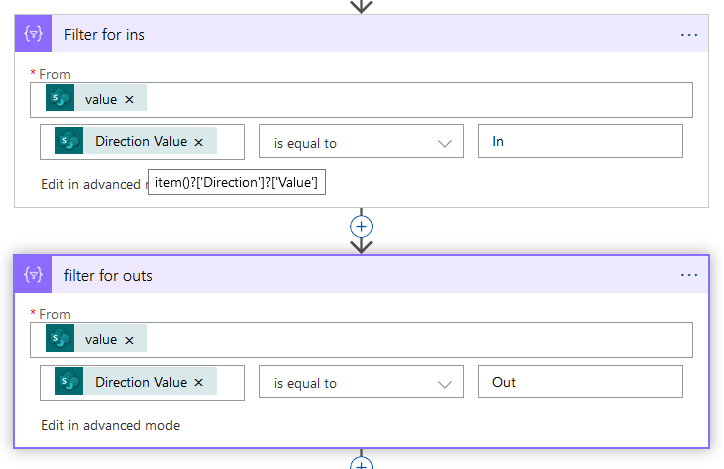This screenshot has width=724, height=469.
Task: Click the Filter for ins action icon
Action: (x=33, y=34)
